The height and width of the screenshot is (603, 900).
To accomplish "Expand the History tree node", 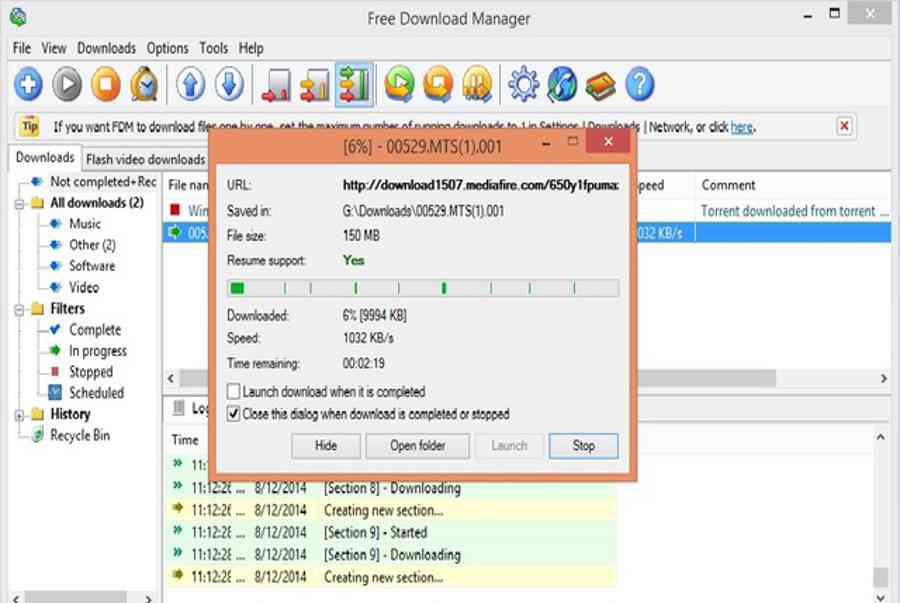I will coord(19,415).
